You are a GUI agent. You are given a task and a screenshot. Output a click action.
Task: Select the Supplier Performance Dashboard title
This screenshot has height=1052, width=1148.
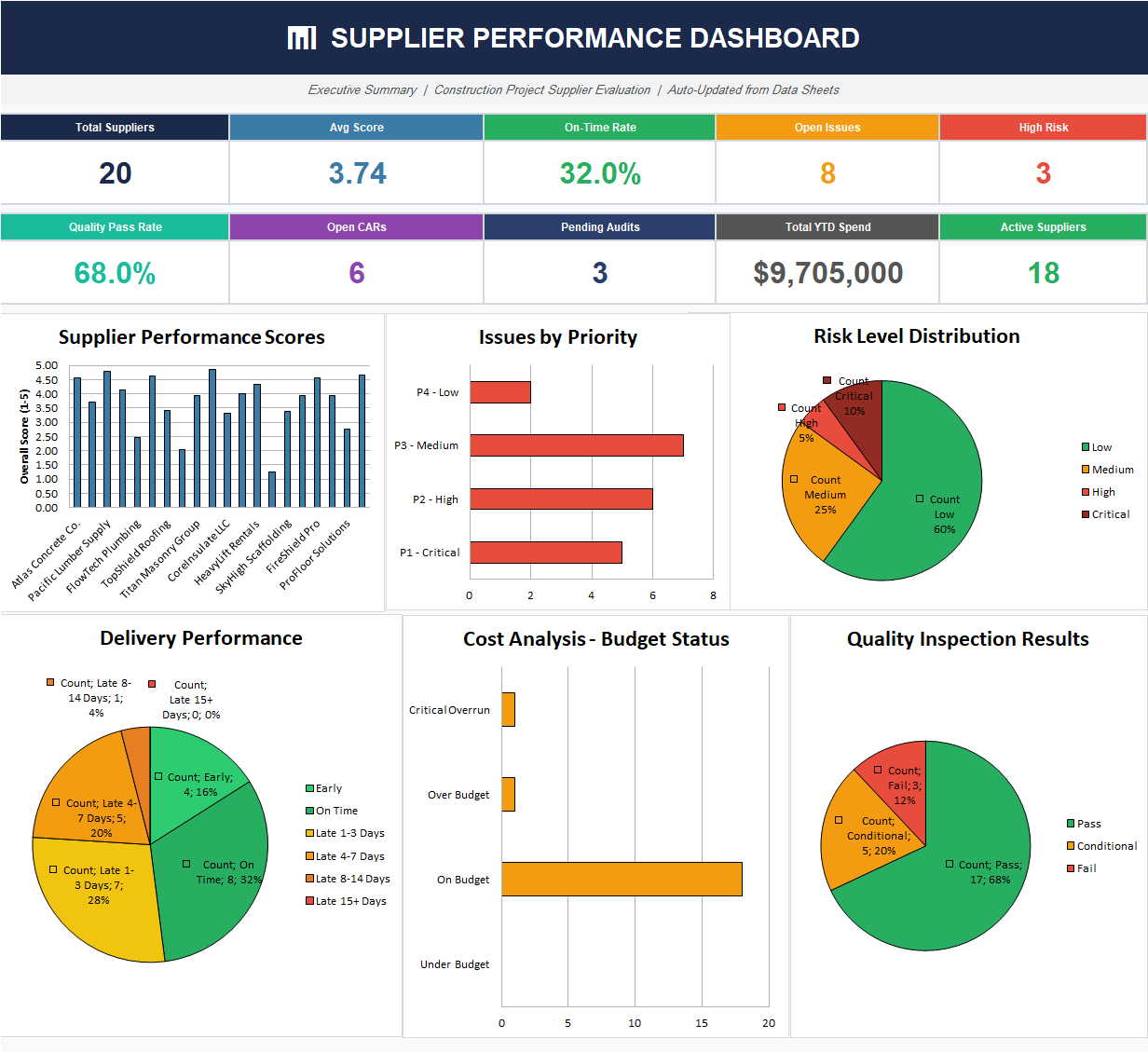point(595,38)
